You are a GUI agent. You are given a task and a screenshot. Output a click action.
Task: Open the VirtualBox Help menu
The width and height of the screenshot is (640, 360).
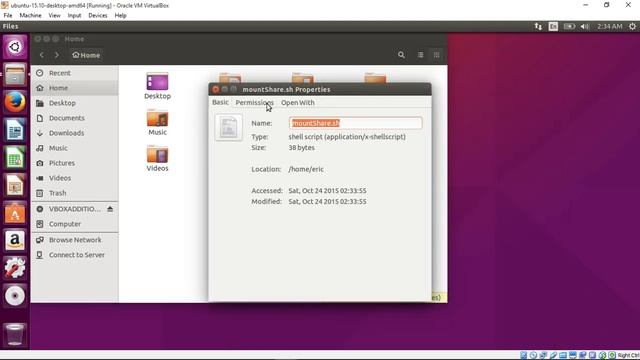pyautogui.click(x=120, y=16)
